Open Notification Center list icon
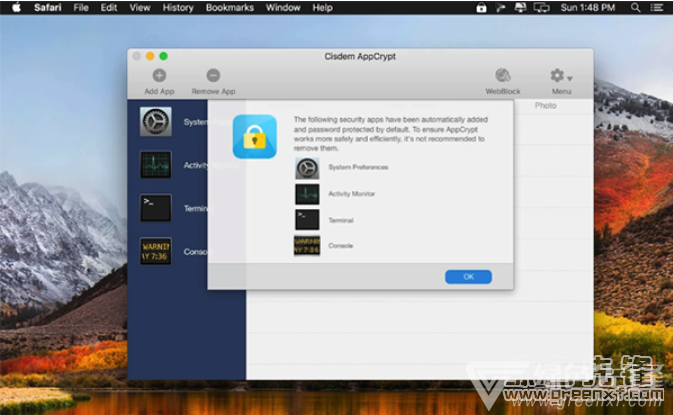The width and height of the screenshot is (673, 415). pos(657,7)
